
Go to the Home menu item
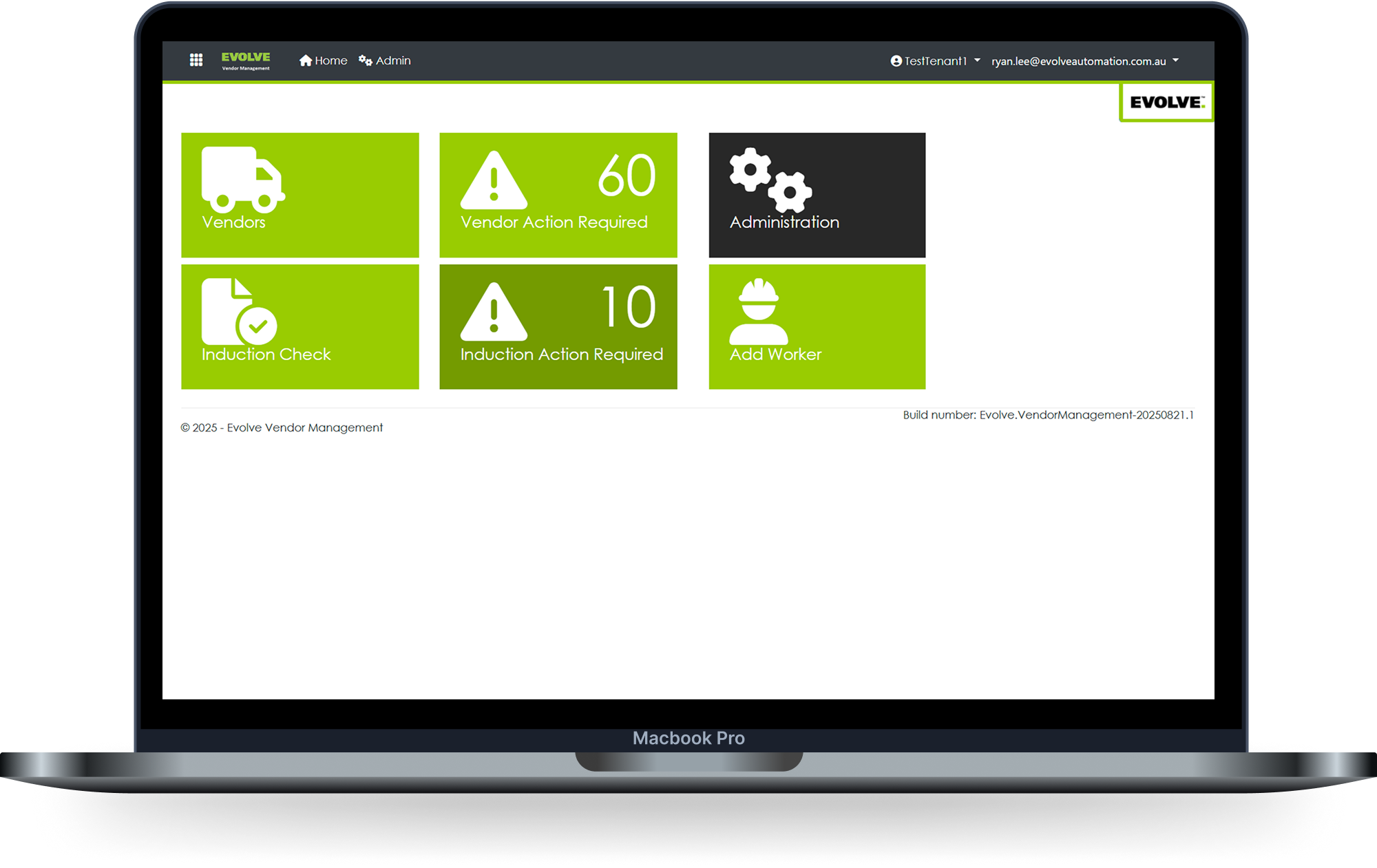(324, 61)
